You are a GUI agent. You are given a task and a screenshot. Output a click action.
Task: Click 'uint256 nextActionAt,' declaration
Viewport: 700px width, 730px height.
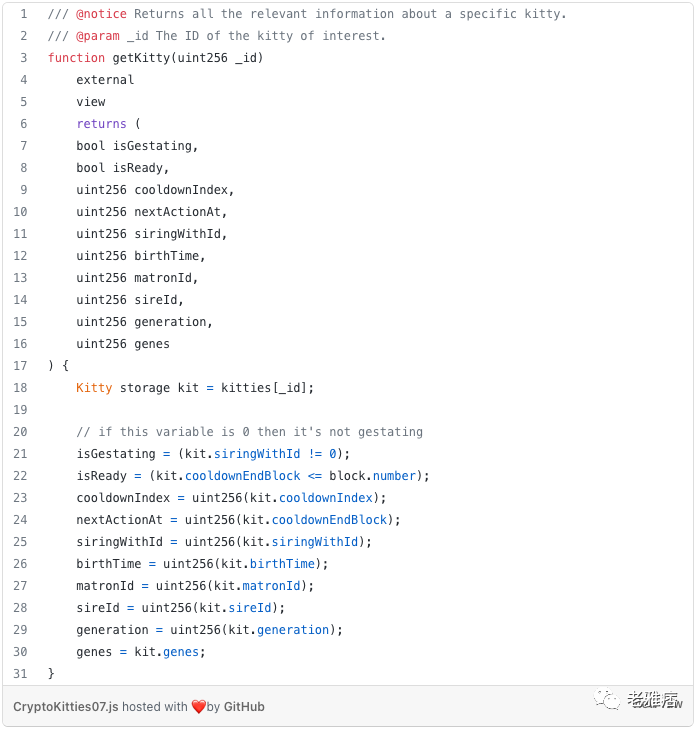click(152, 212)
